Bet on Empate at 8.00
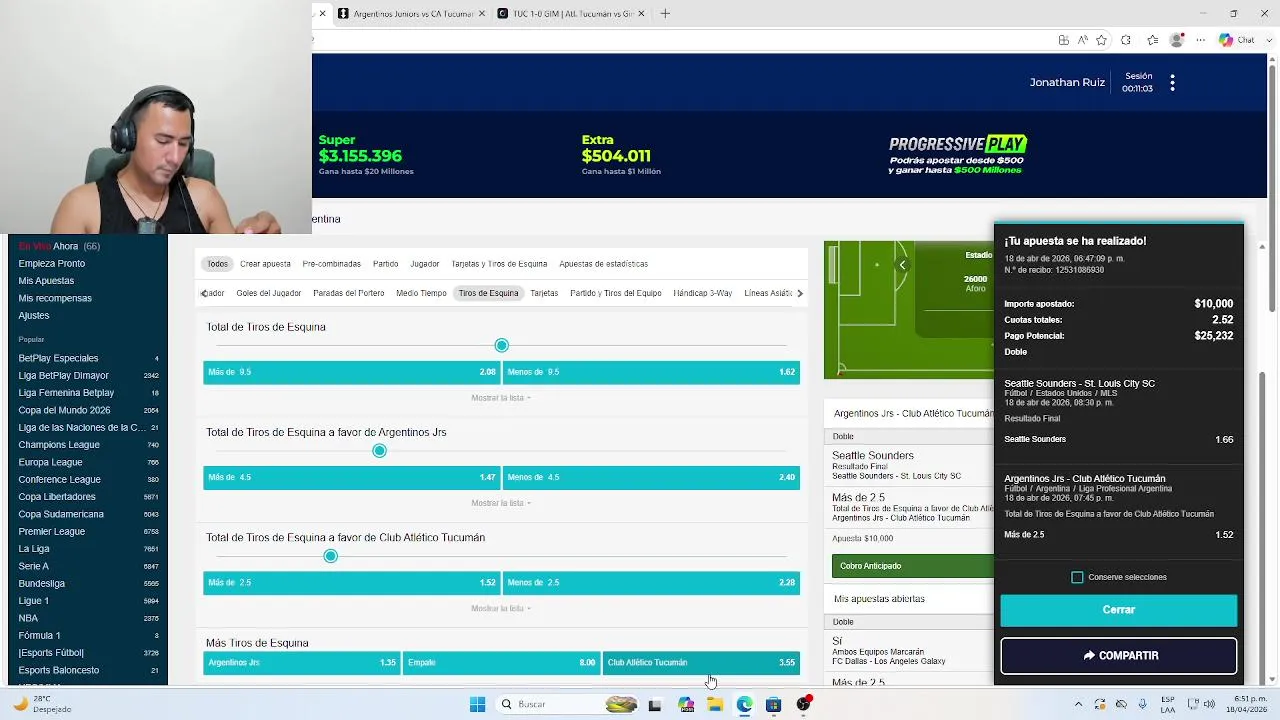The image size is (1280, 720). [501, 662]
